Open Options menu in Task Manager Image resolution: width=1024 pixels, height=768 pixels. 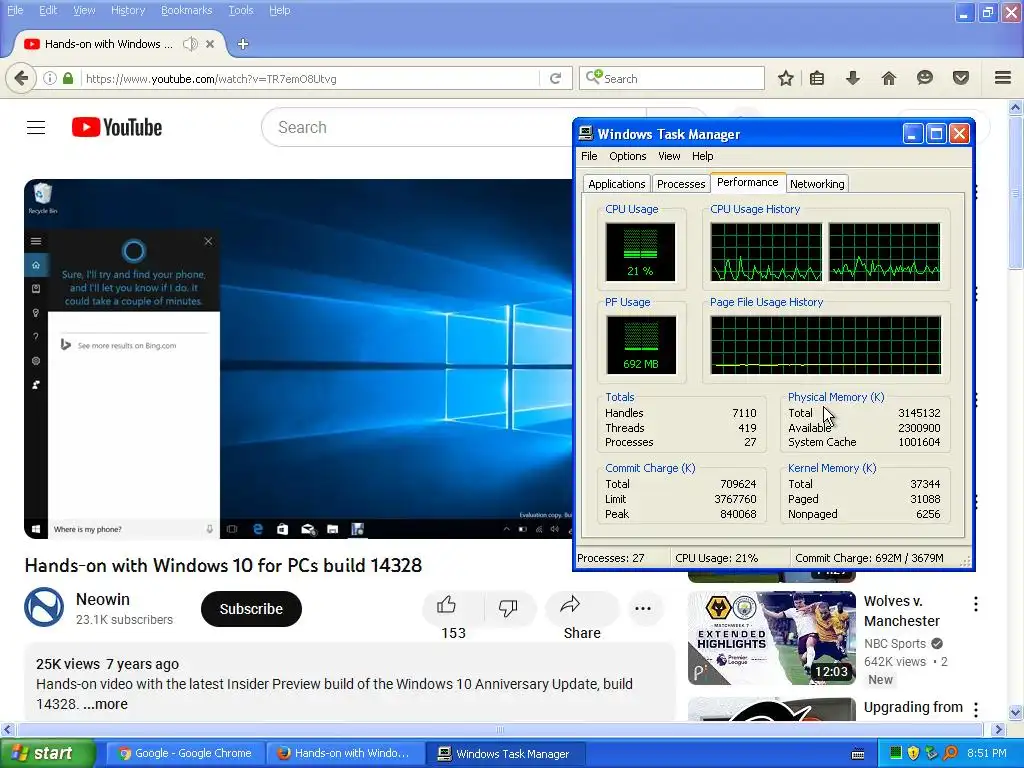tap(628, 156)
